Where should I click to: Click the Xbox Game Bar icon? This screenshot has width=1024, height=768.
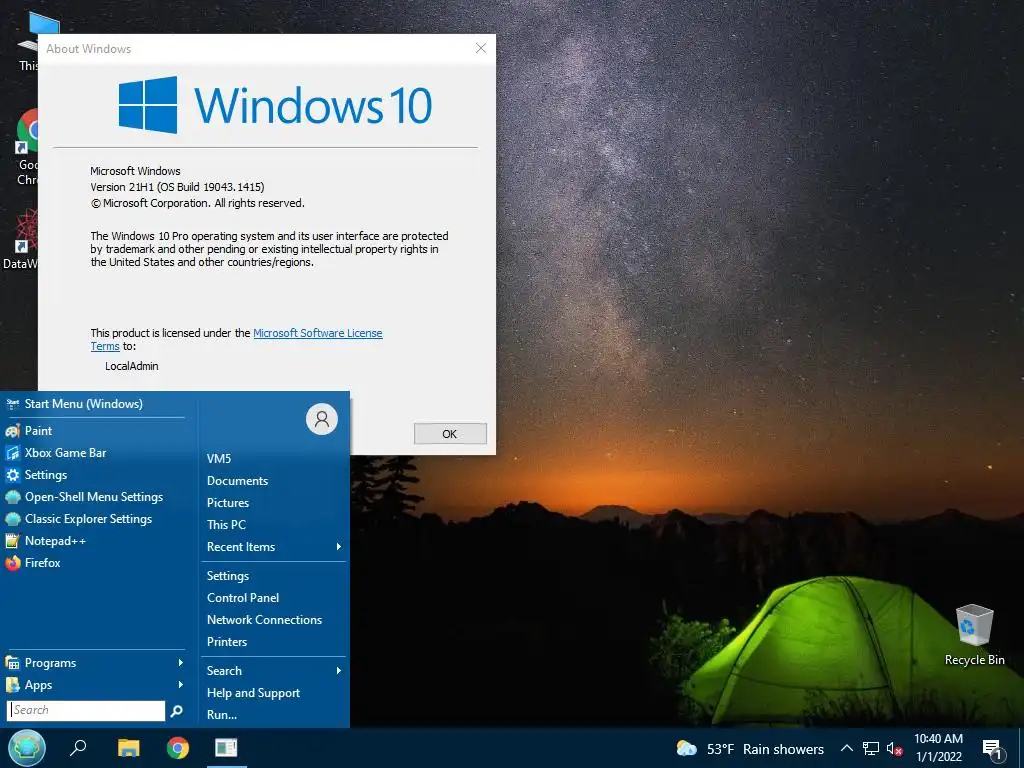[x=12, y=453]
